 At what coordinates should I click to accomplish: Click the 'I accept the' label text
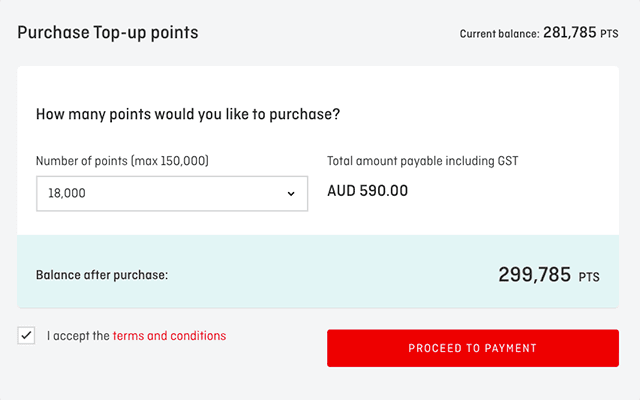click(78, 336)
